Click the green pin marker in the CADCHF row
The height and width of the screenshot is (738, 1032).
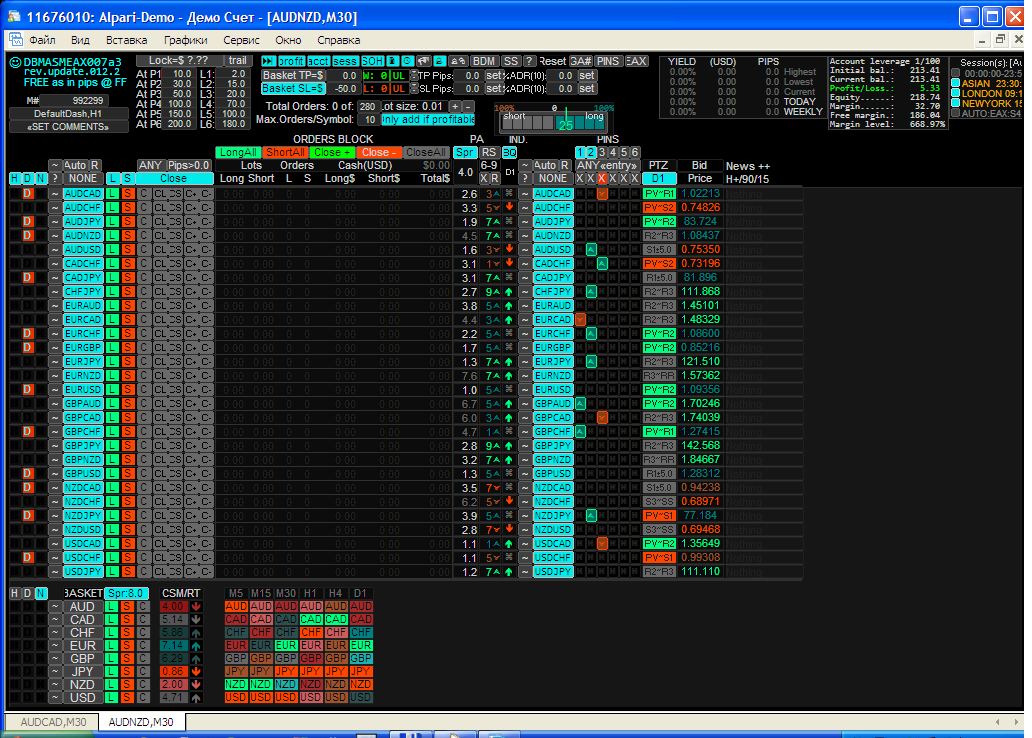(x=602, y=264)
